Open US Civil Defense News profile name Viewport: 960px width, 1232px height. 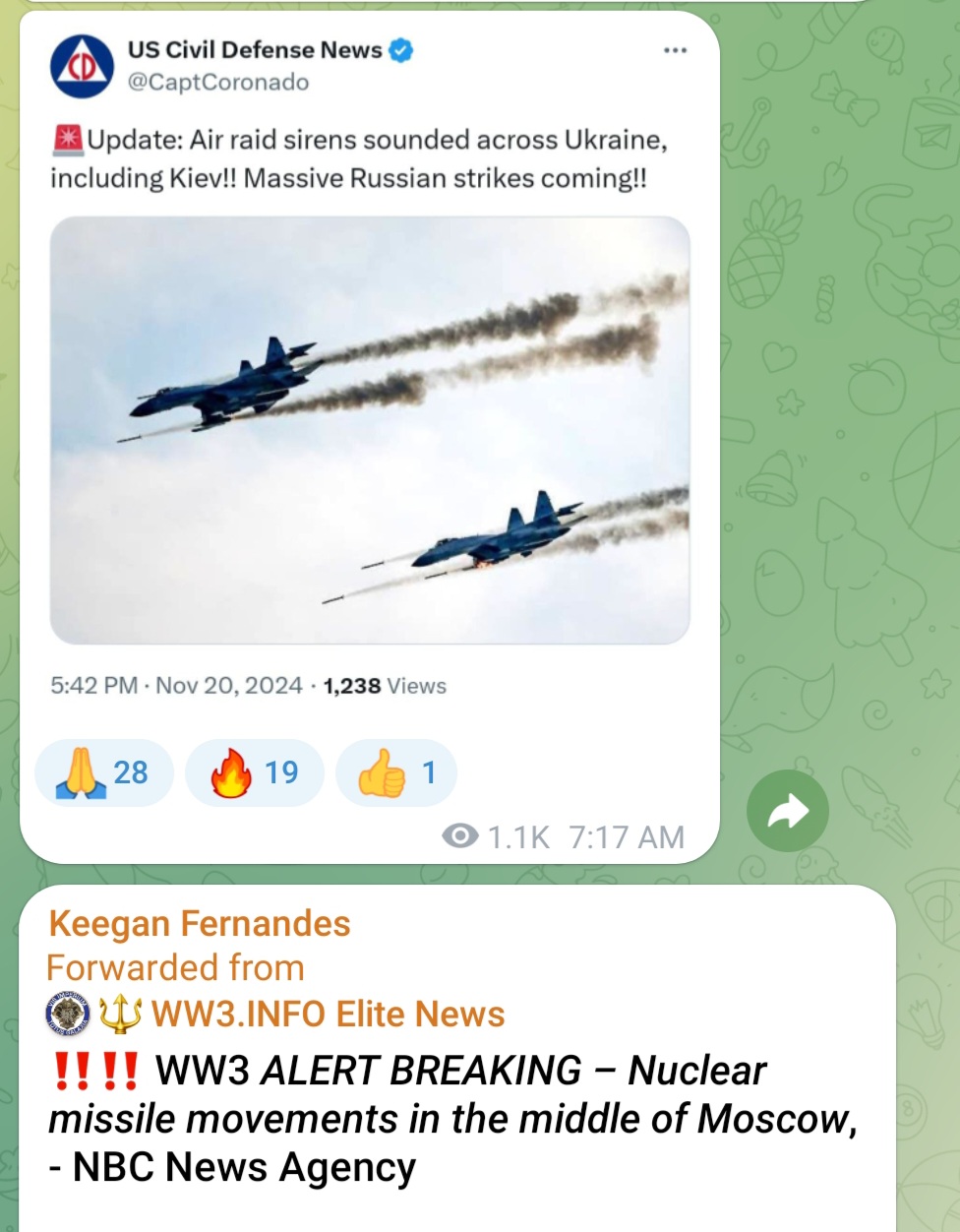coord(255,50)
